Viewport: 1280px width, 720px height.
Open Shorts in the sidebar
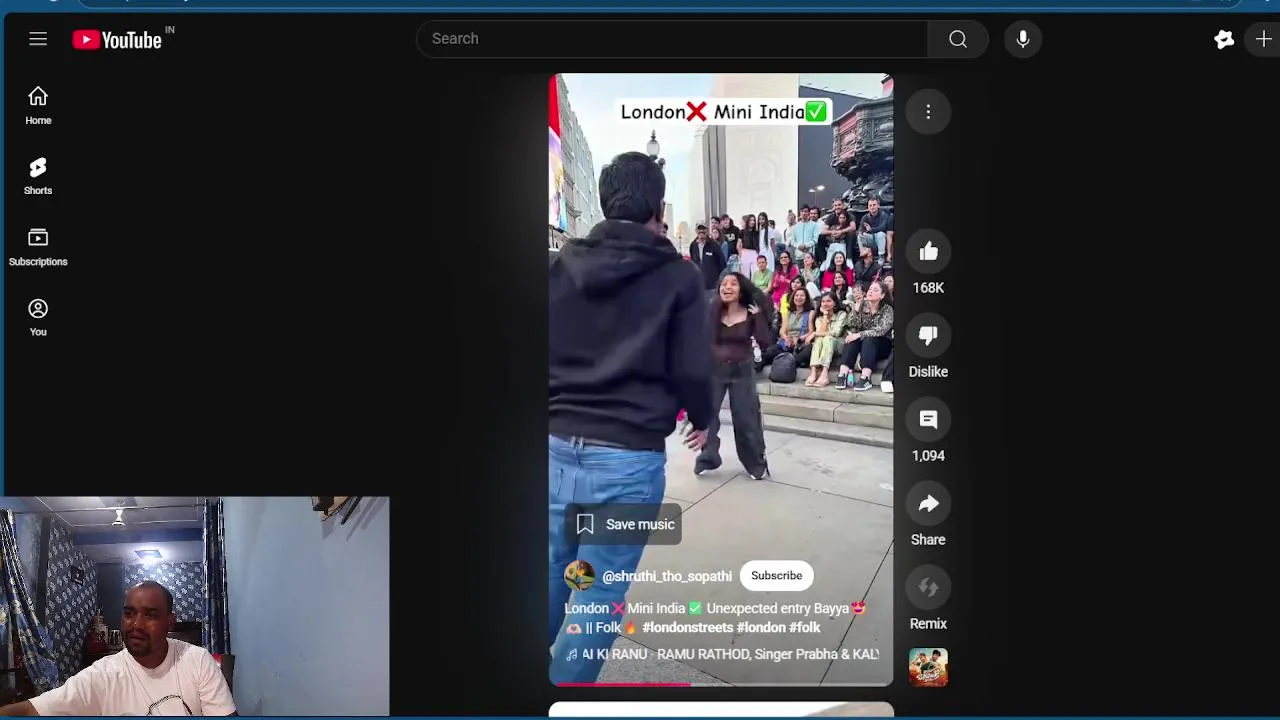click(x=38, y=176)
